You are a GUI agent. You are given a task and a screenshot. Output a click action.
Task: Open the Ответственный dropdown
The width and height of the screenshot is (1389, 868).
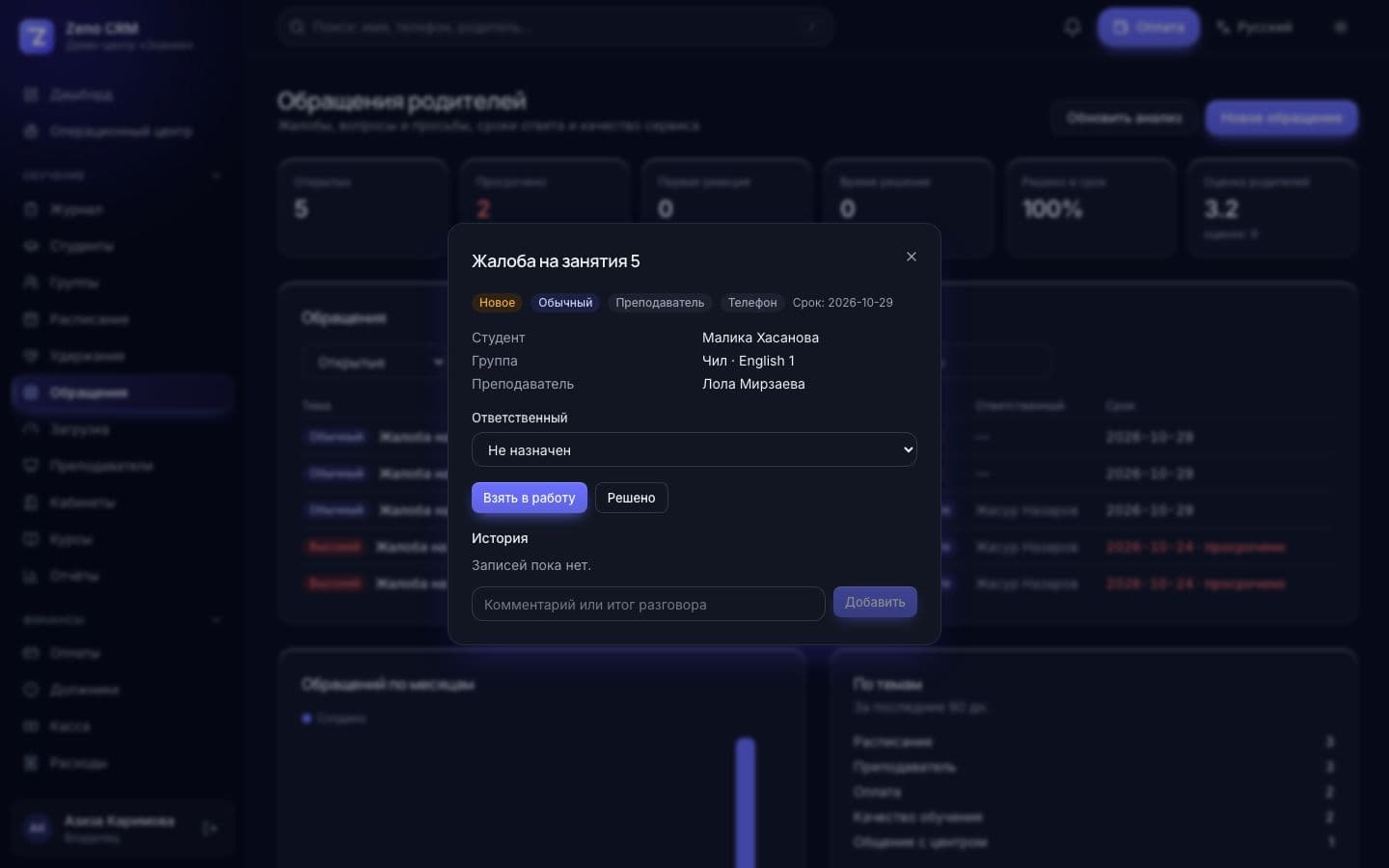pos(694,449)
